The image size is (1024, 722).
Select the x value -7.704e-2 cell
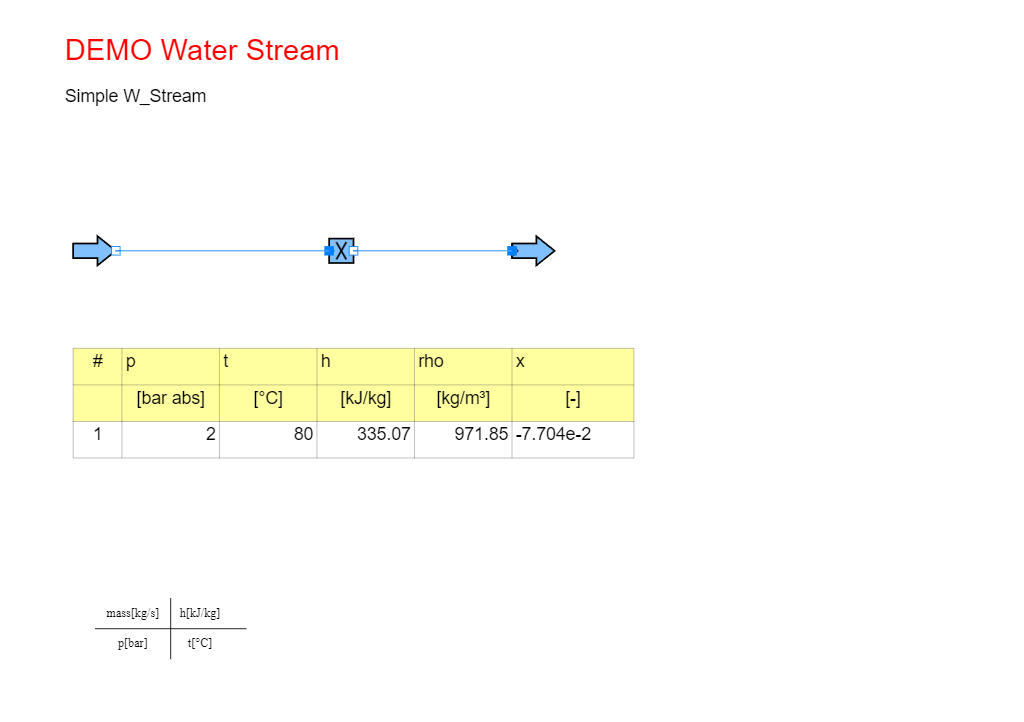pyautogui.click(x=573, y=439)
